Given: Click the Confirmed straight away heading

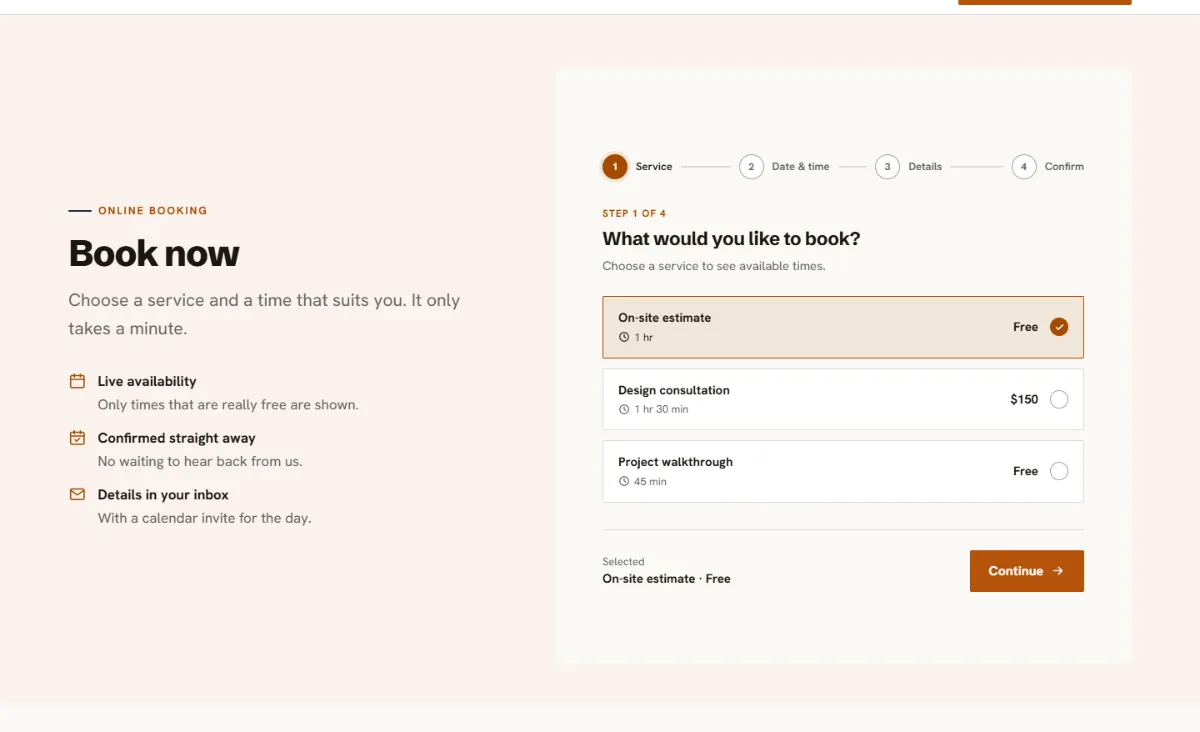Looking at the screenshot, I should point(176,438).
